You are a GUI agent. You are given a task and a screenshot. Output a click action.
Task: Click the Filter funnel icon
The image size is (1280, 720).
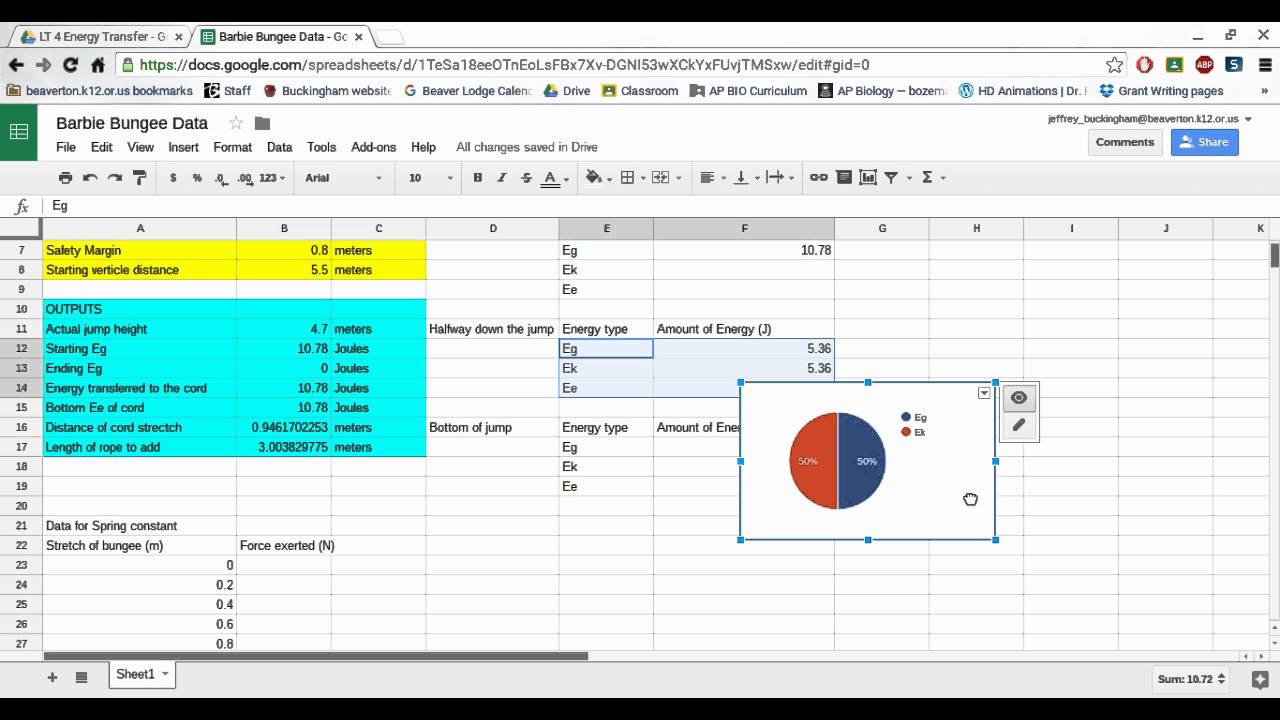coord(891,178)
